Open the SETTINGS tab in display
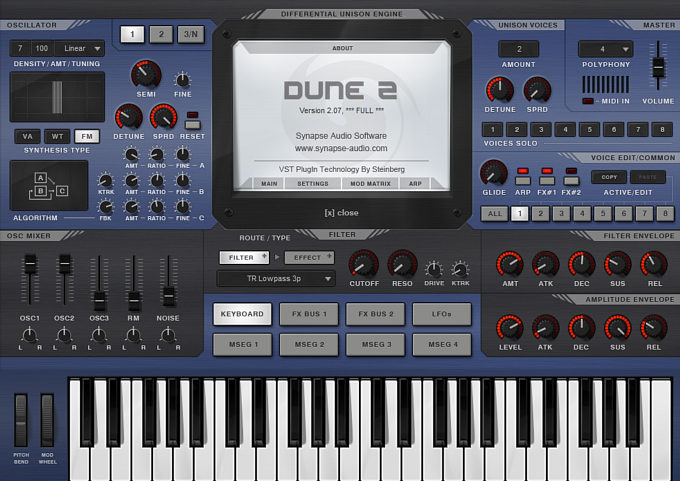 pyautogui.click(x=313, y=184)
